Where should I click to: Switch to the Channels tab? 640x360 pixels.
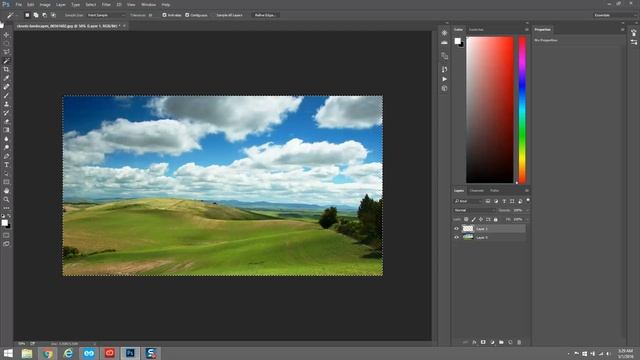click(476, 191)
